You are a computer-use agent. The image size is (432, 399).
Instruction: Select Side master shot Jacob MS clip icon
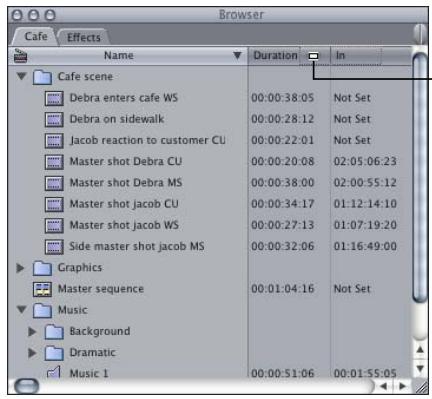pyautogui.click(x=54, y=247)
